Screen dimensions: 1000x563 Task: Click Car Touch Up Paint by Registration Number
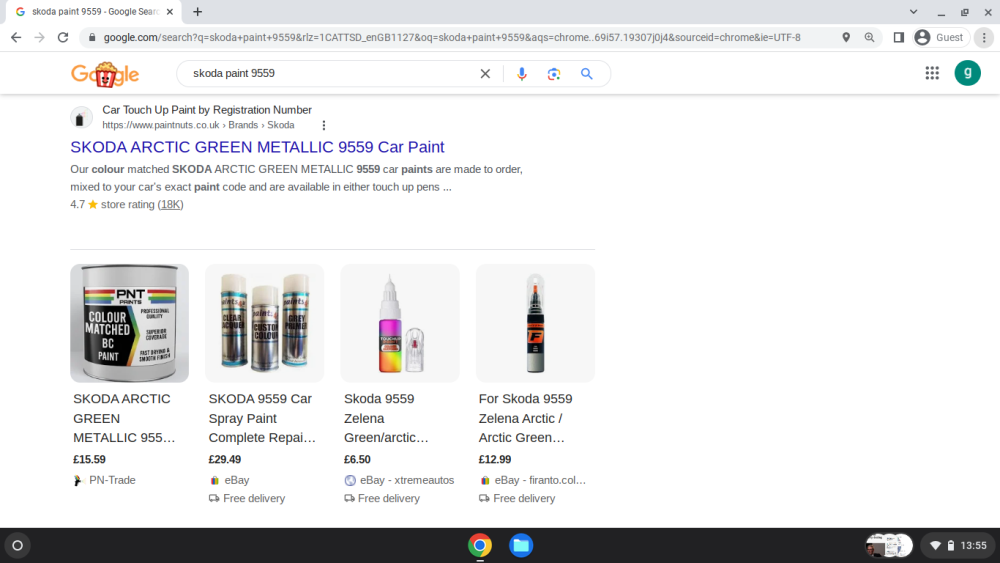(x=207, y=110)
